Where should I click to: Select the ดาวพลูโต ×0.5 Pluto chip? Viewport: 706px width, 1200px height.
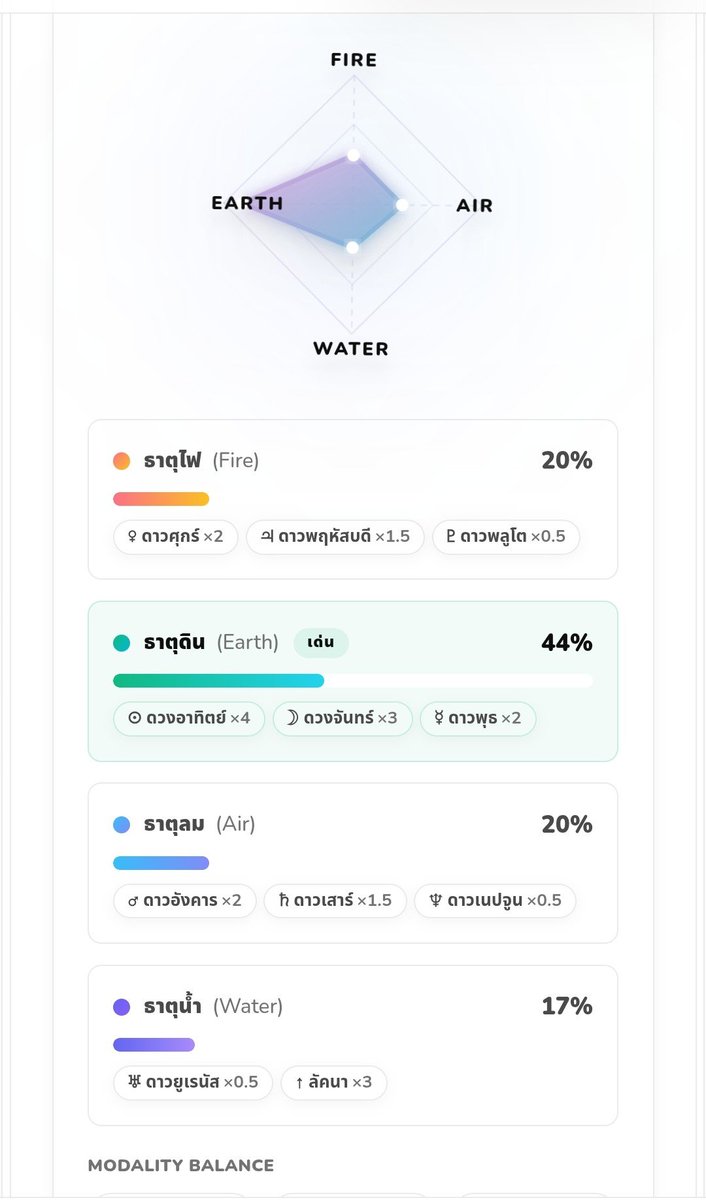[506, 537]
